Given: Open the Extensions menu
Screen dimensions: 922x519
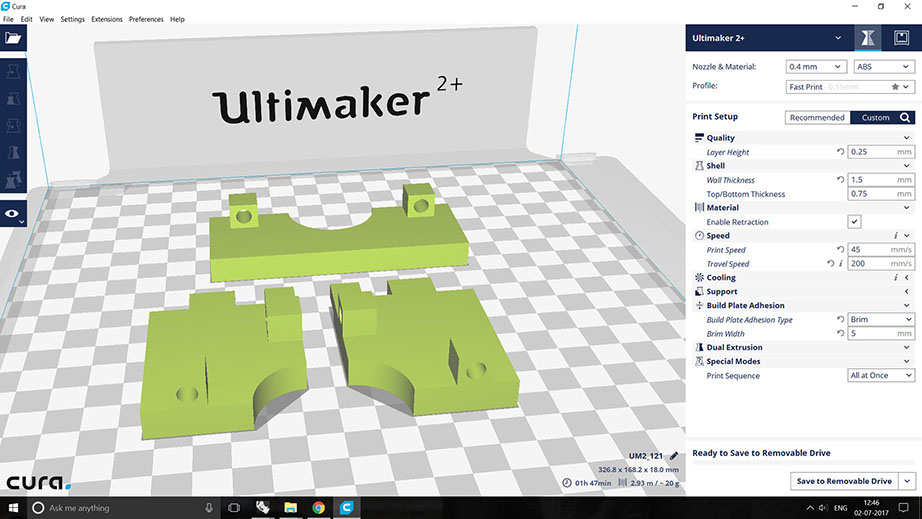Looking at the screenshot, I should pos(106,19).
